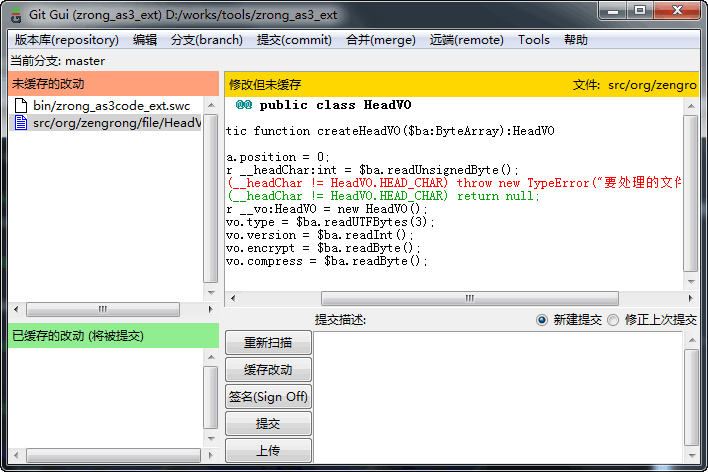Click file icon beside bin/zrong_as3code_ext.swc
The image size is (708, 472).
pos(21,105)
